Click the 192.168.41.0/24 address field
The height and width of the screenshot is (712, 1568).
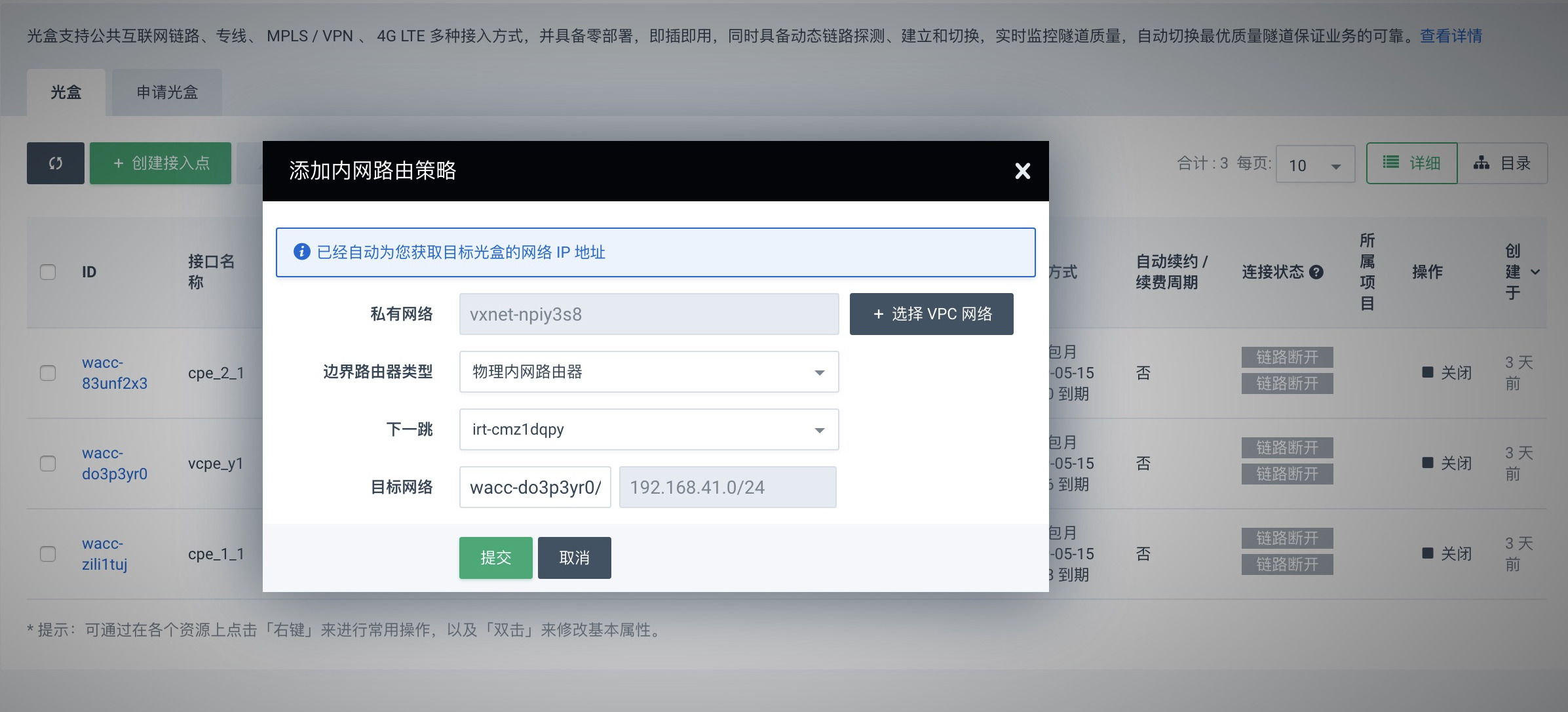(727, 487)
